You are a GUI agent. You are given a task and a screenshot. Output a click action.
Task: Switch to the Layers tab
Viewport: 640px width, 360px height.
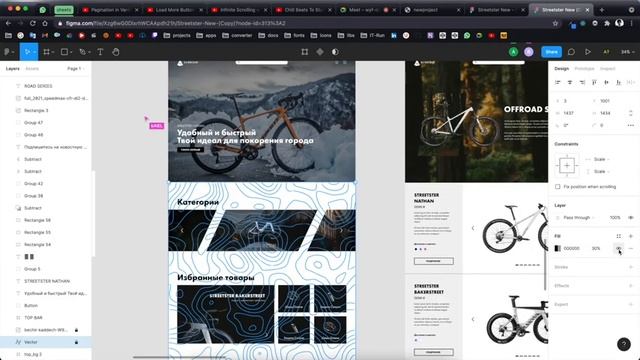click(x=13, y=69)
